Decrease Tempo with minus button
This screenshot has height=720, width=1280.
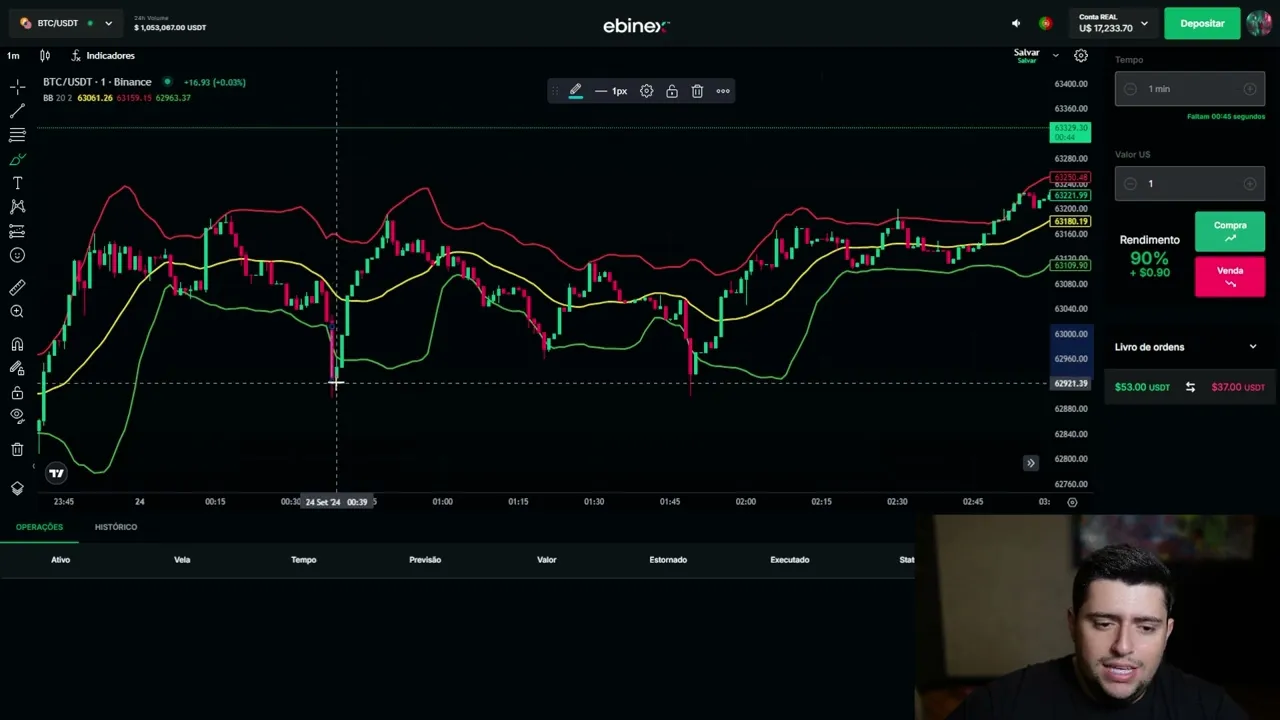(1130, 89)
